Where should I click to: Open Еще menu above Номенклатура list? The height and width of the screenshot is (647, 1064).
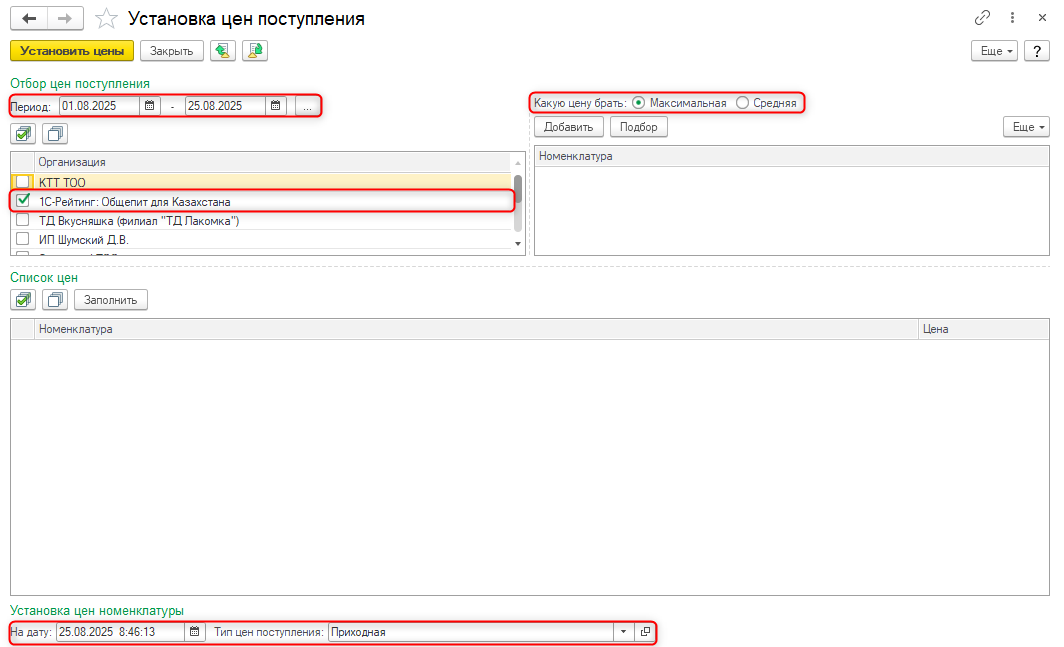tap(1027, 127)
